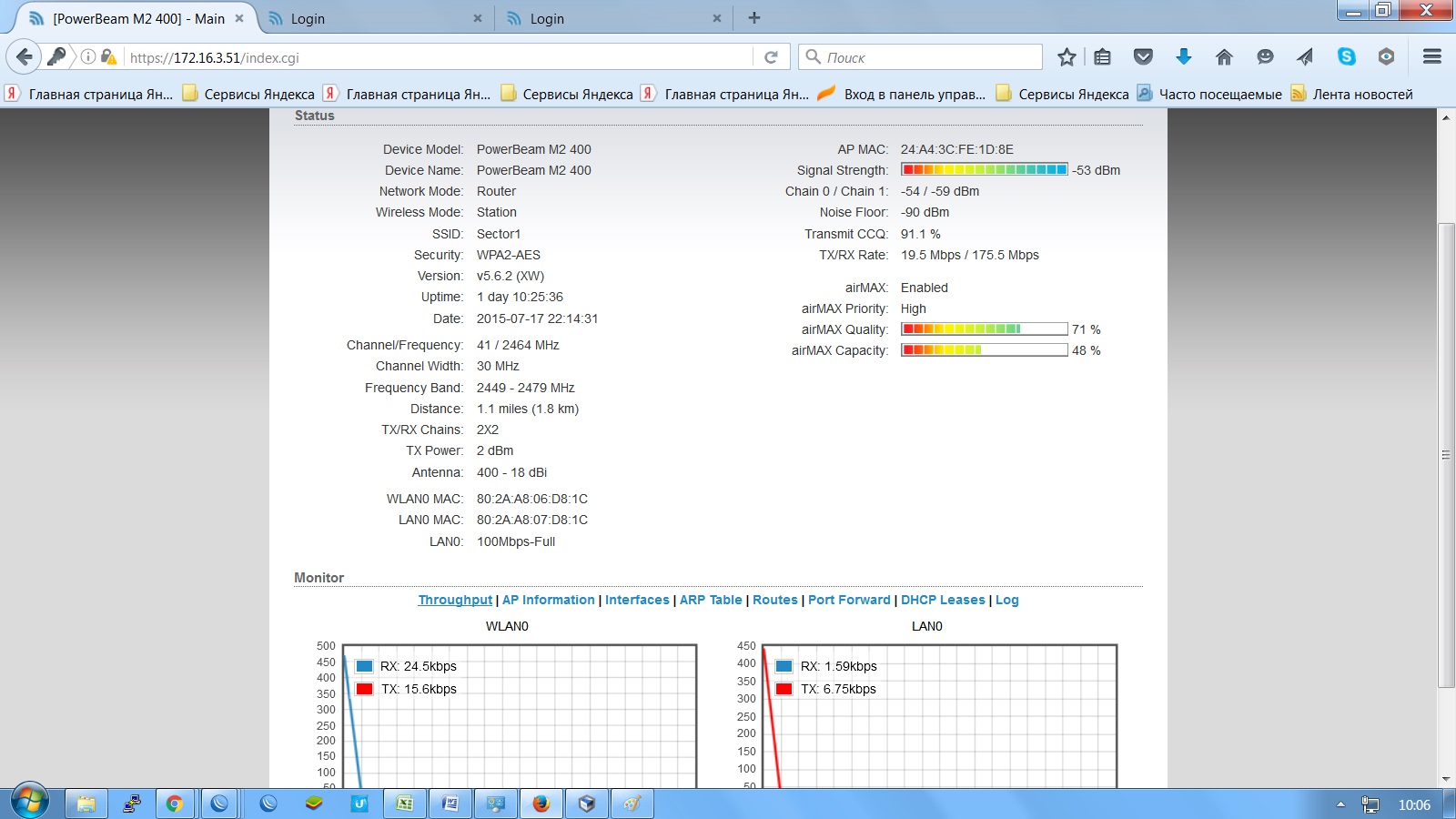1456x819 pixels.
Task: Open the ARP Table link
Action: [x=711, y=600]
